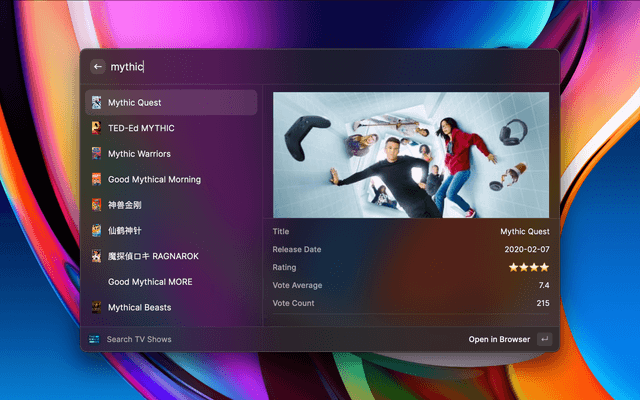The height and width of the screenshot is (400, 640).
Task: Click the Good Mythical Morning poster icon
Action: pyautogui.click(x=96, y=180)
